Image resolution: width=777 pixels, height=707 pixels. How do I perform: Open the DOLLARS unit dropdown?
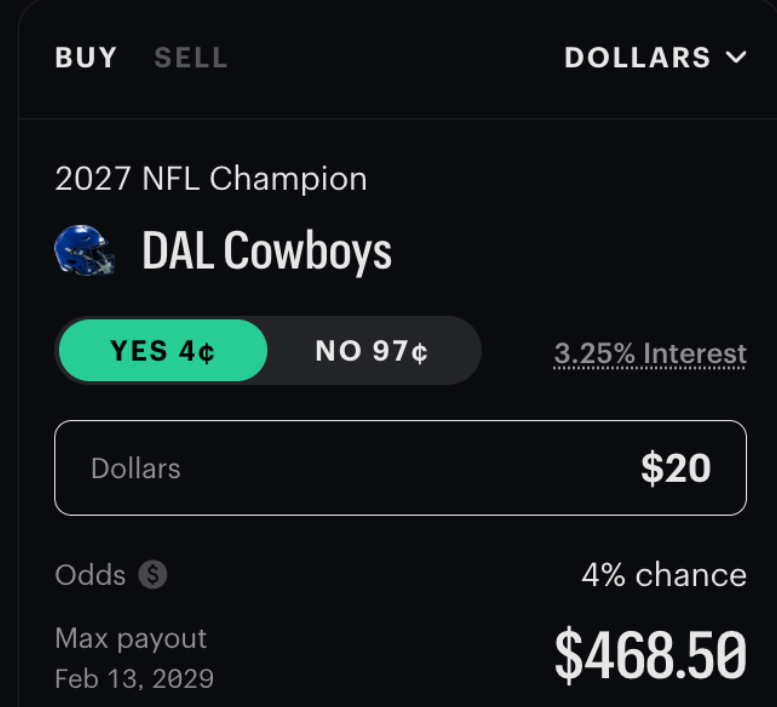(x=655, y=57)
